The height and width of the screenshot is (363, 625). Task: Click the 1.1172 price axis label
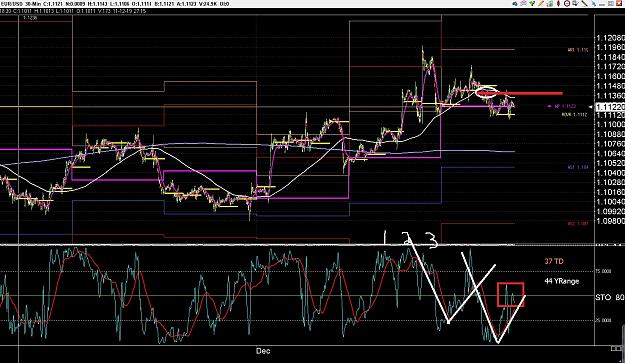tap(610, 67)
